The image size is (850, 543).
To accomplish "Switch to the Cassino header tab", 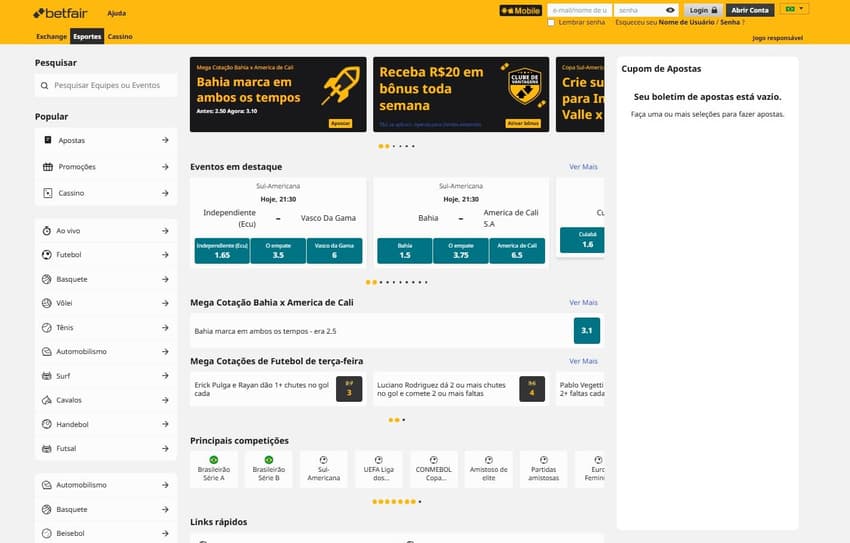I will click(120, 37).
